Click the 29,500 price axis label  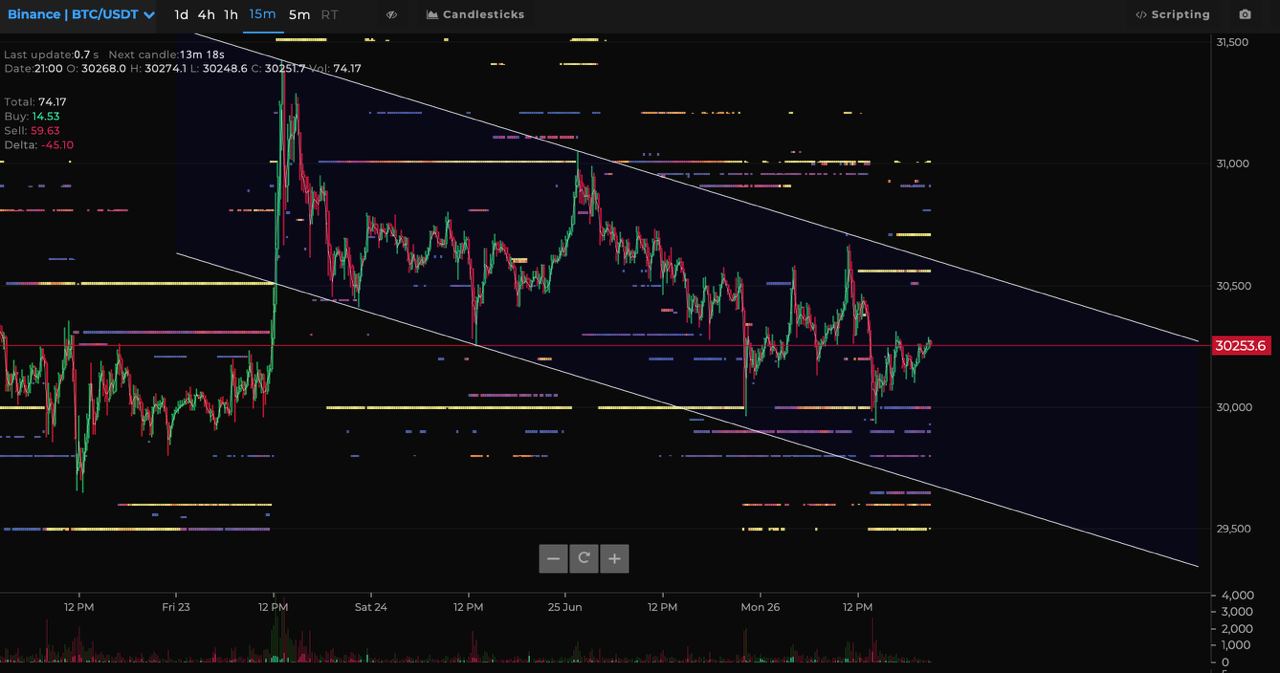click(x=1232, y=528)
